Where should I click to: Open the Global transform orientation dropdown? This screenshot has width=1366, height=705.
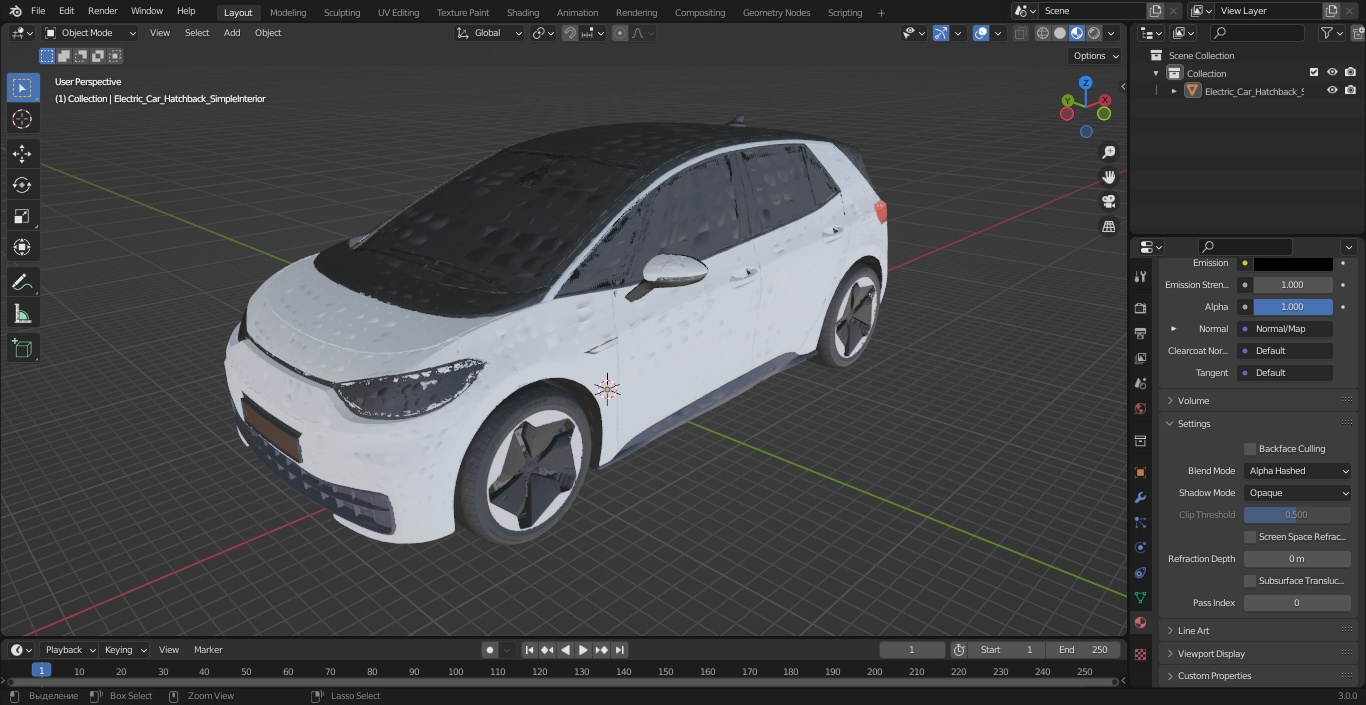click(x=489, y=33)
